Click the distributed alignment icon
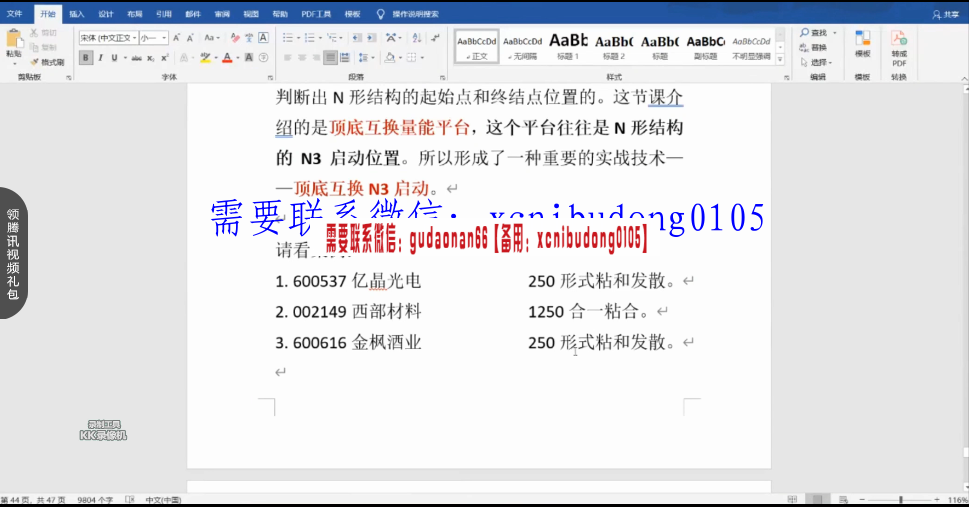Viewport: 969px width, 507px height. click(345, 58)
